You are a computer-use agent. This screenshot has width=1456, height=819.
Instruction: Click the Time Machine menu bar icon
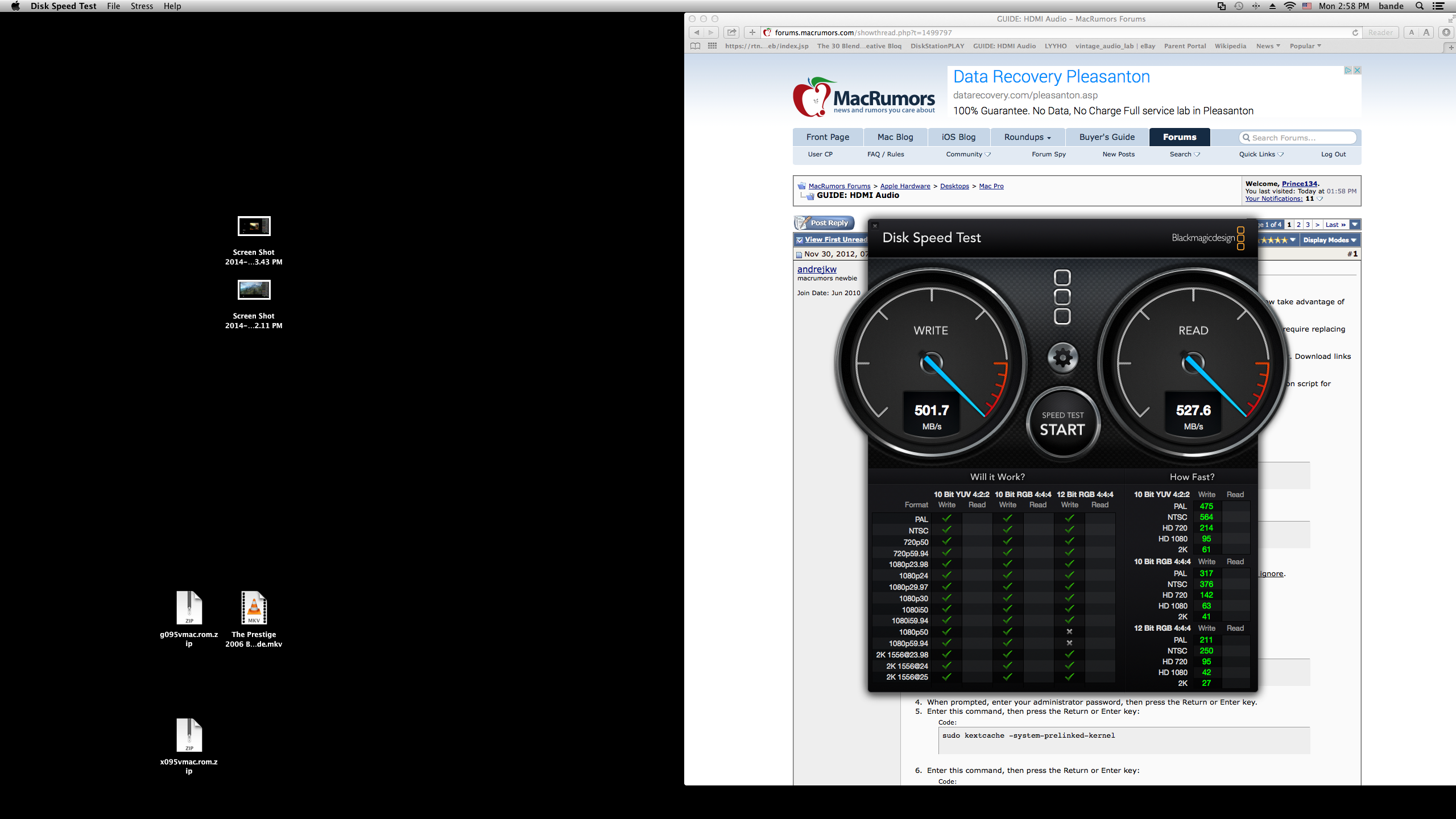tap(1239, 6)
